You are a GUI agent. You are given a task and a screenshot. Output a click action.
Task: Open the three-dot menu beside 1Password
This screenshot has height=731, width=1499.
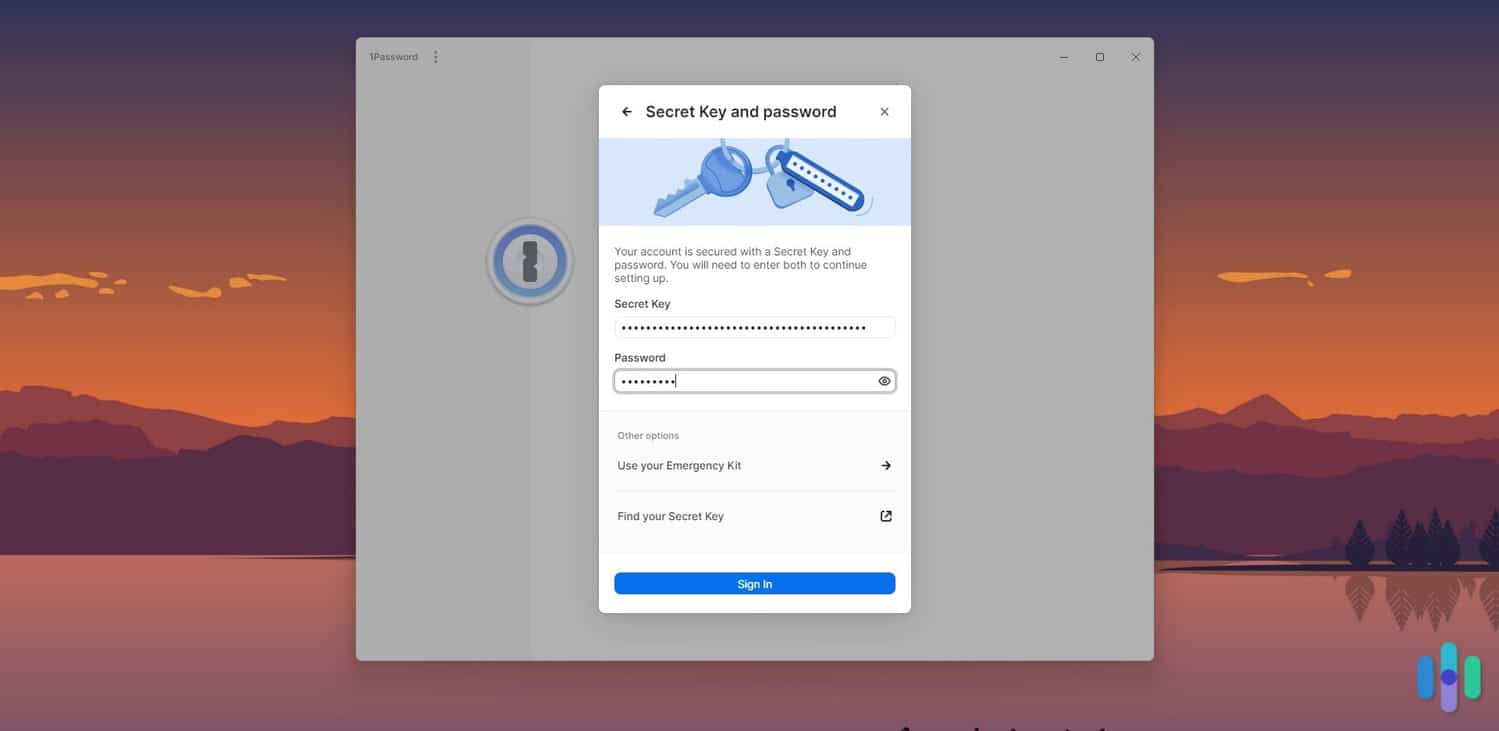tap(435, 56)
